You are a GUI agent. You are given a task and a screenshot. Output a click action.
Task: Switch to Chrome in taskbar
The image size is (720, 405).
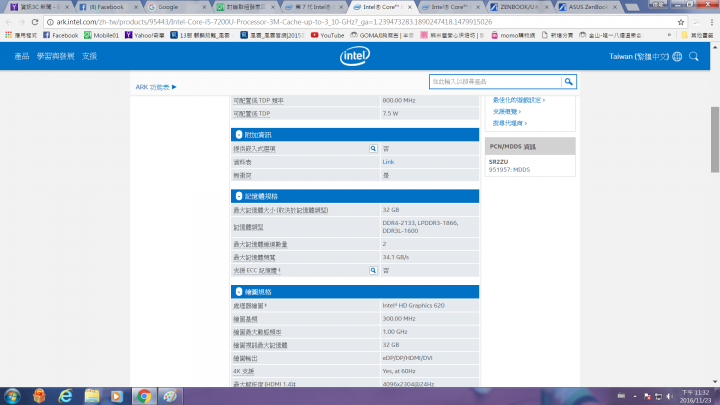144,396
